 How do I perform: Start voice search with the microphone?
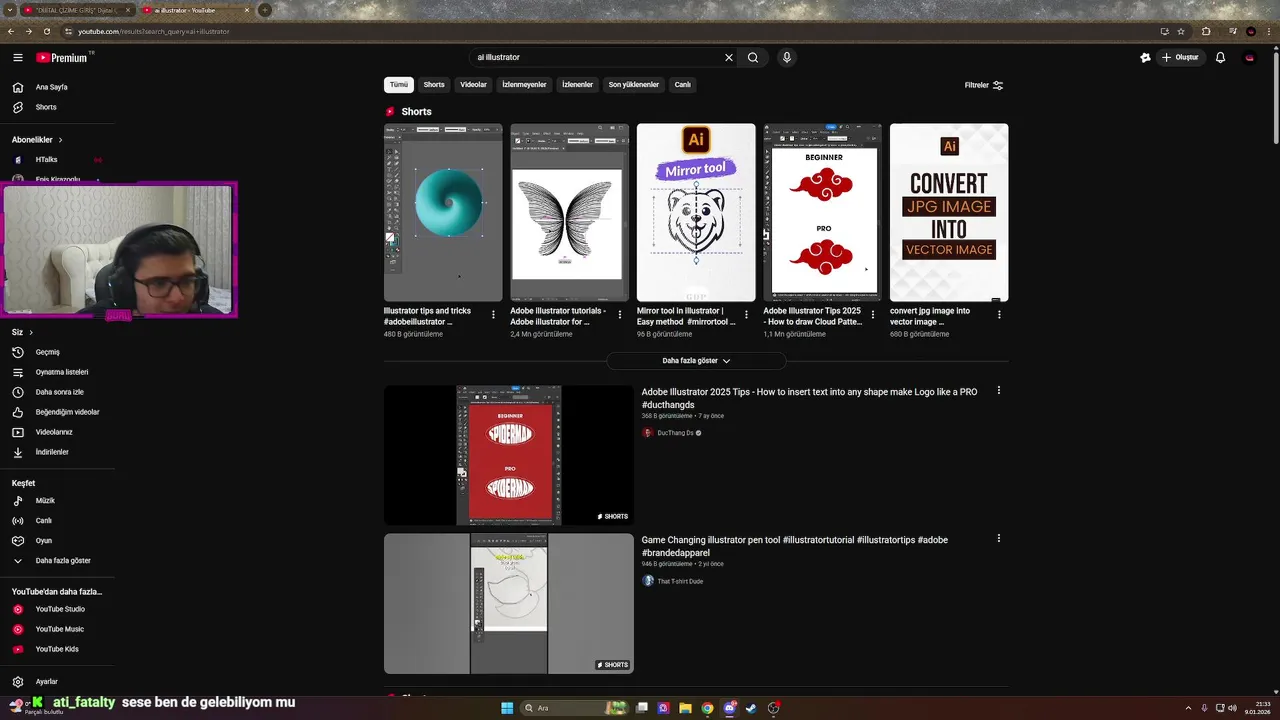(x=787, y=57)
